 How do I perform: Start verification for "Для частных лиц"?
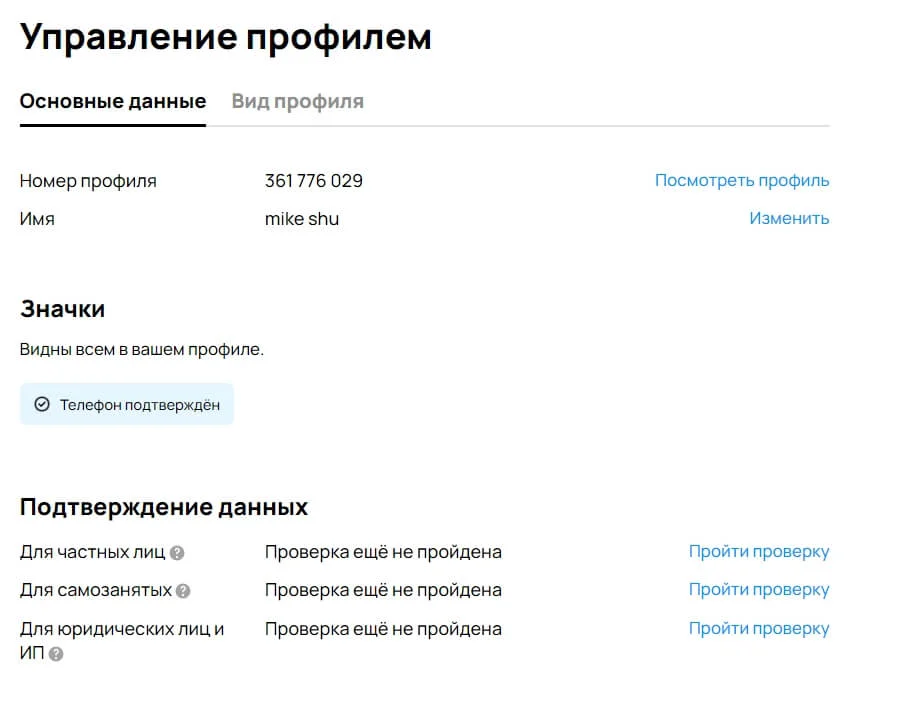(x=758, y=552)
